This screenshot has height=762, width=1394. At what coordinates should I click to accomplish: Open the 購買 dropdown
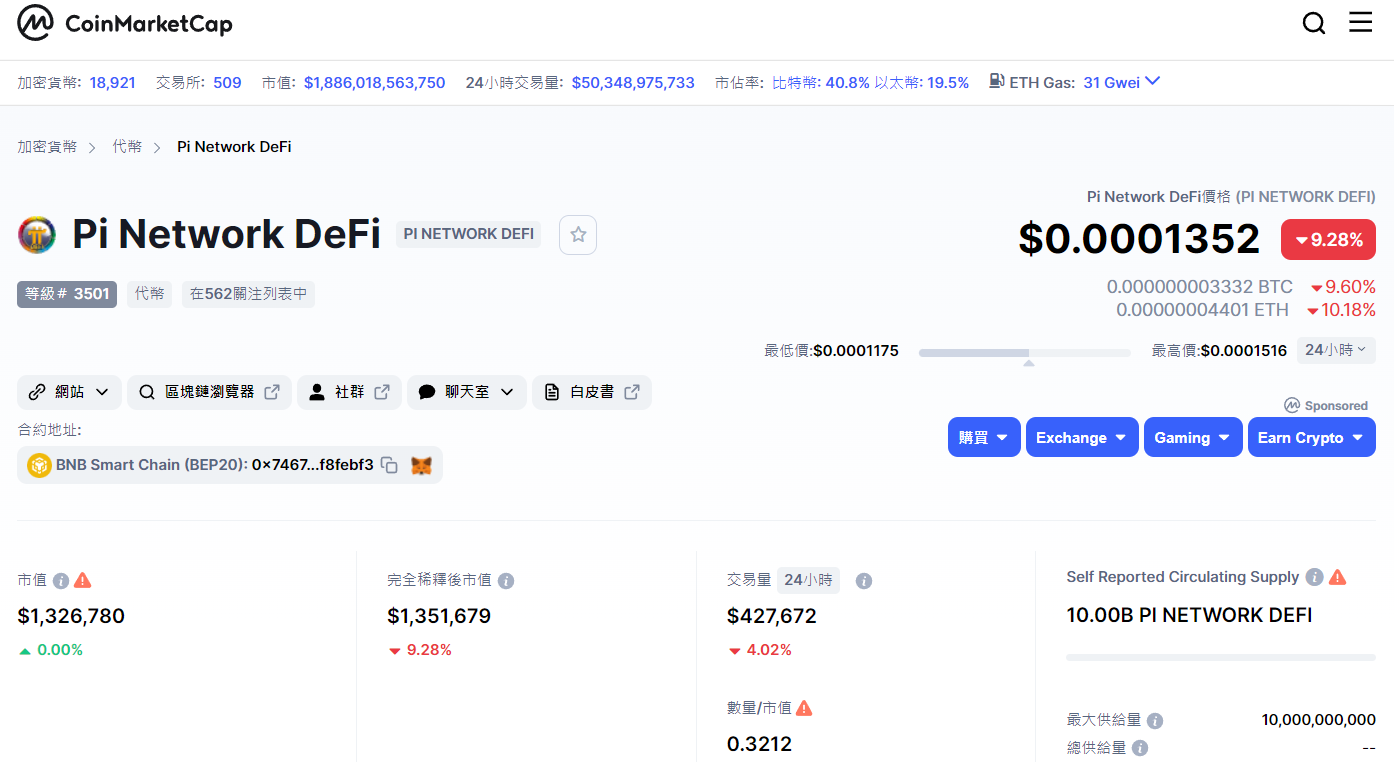(984, 437)
